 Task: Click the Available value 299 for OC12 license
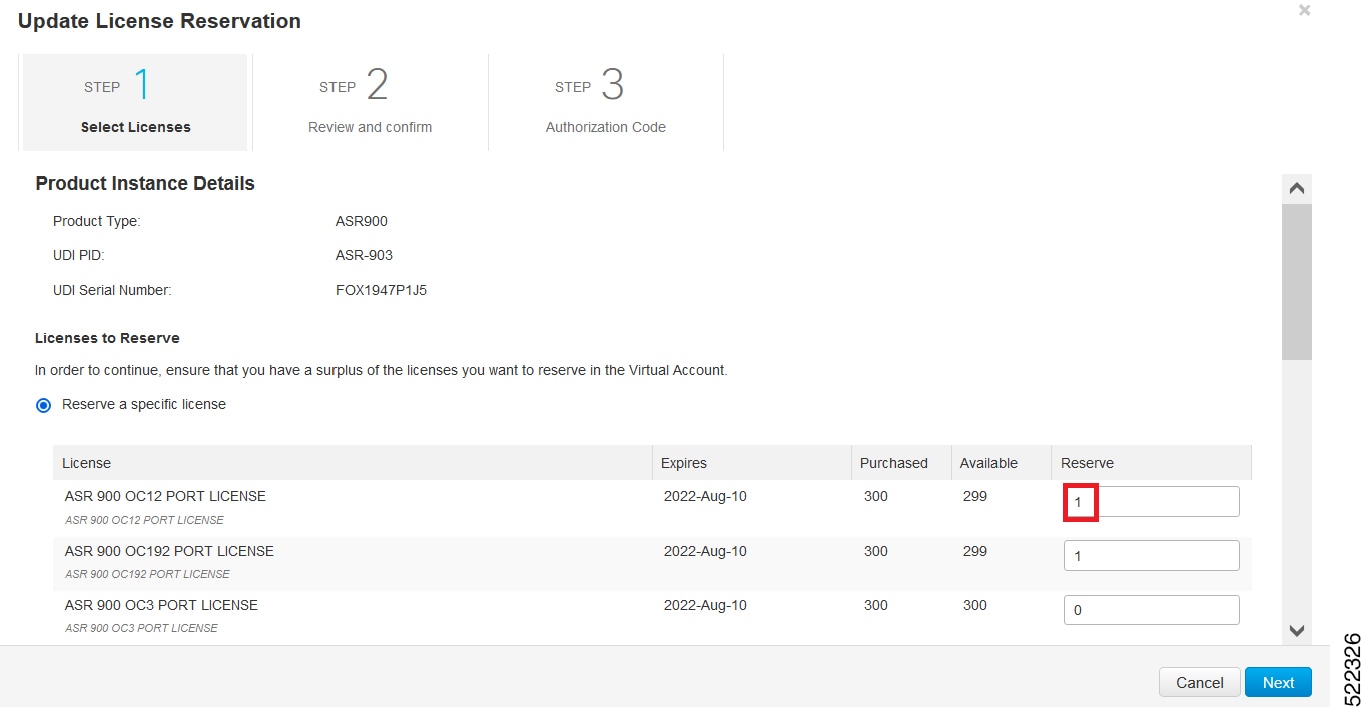tap(975, 496)
